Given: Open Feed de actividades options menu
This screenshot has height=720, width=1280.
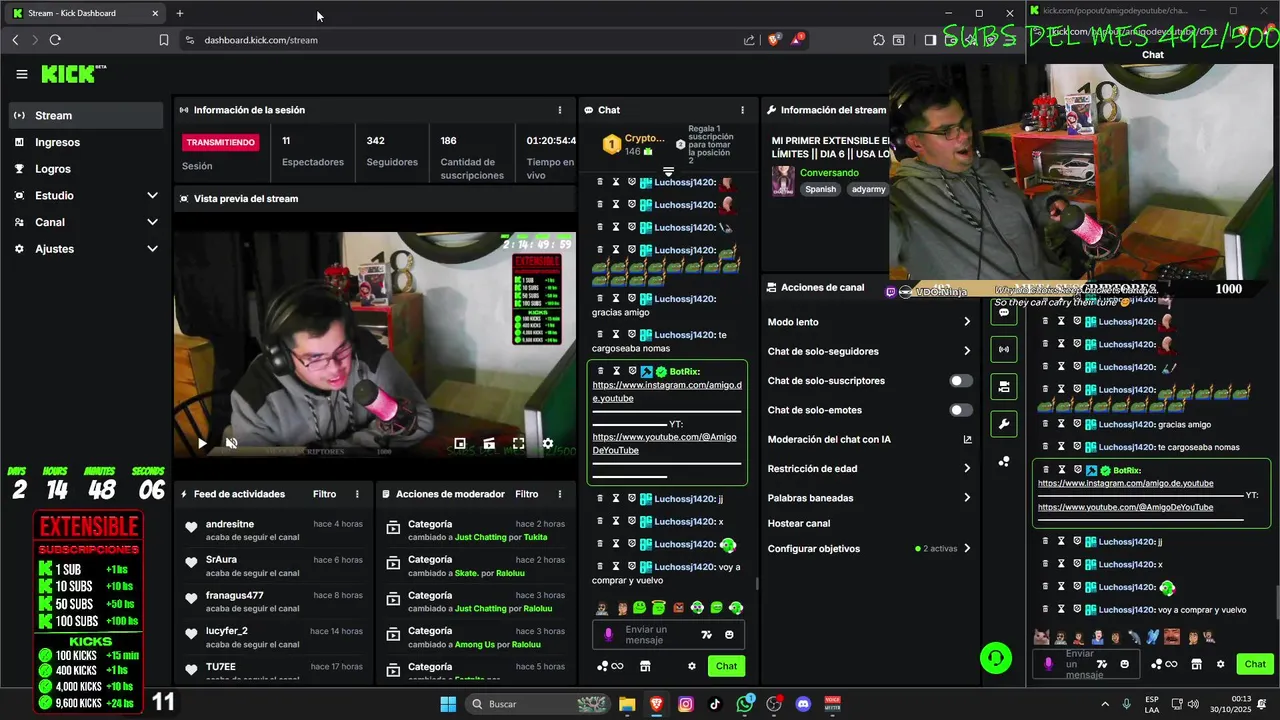Looking at the screenshot, I should click(x=357, y=494).
